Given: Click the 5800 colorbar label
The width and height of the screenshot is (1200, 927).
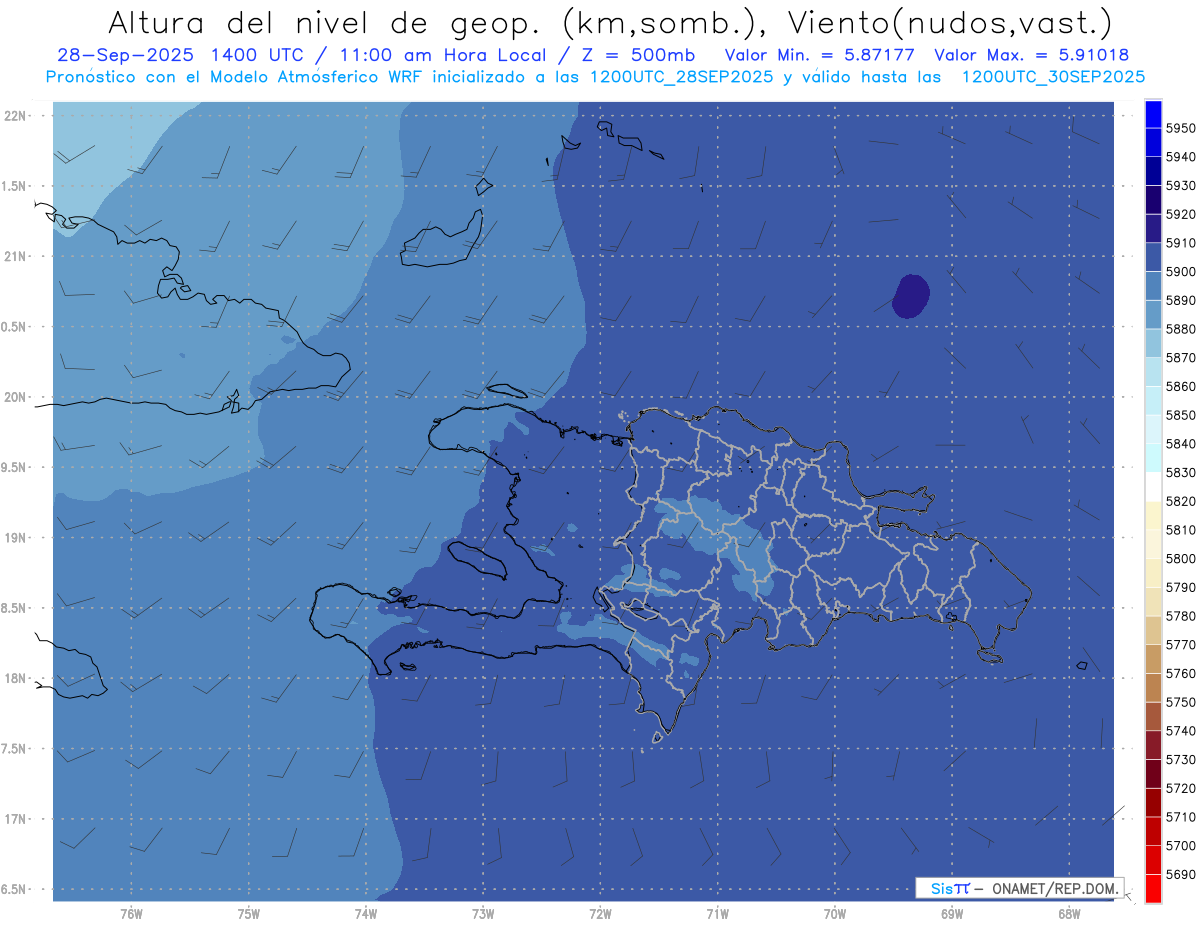Looking at the screenshot, I should coord(1180,558).
